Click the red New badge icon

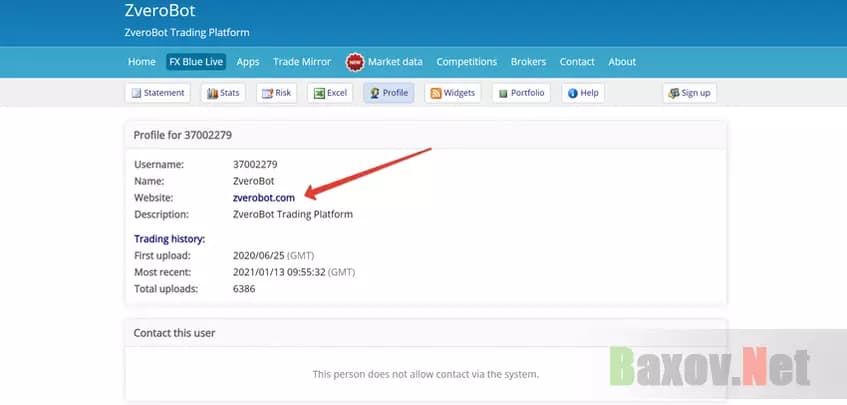pos(355,62)
